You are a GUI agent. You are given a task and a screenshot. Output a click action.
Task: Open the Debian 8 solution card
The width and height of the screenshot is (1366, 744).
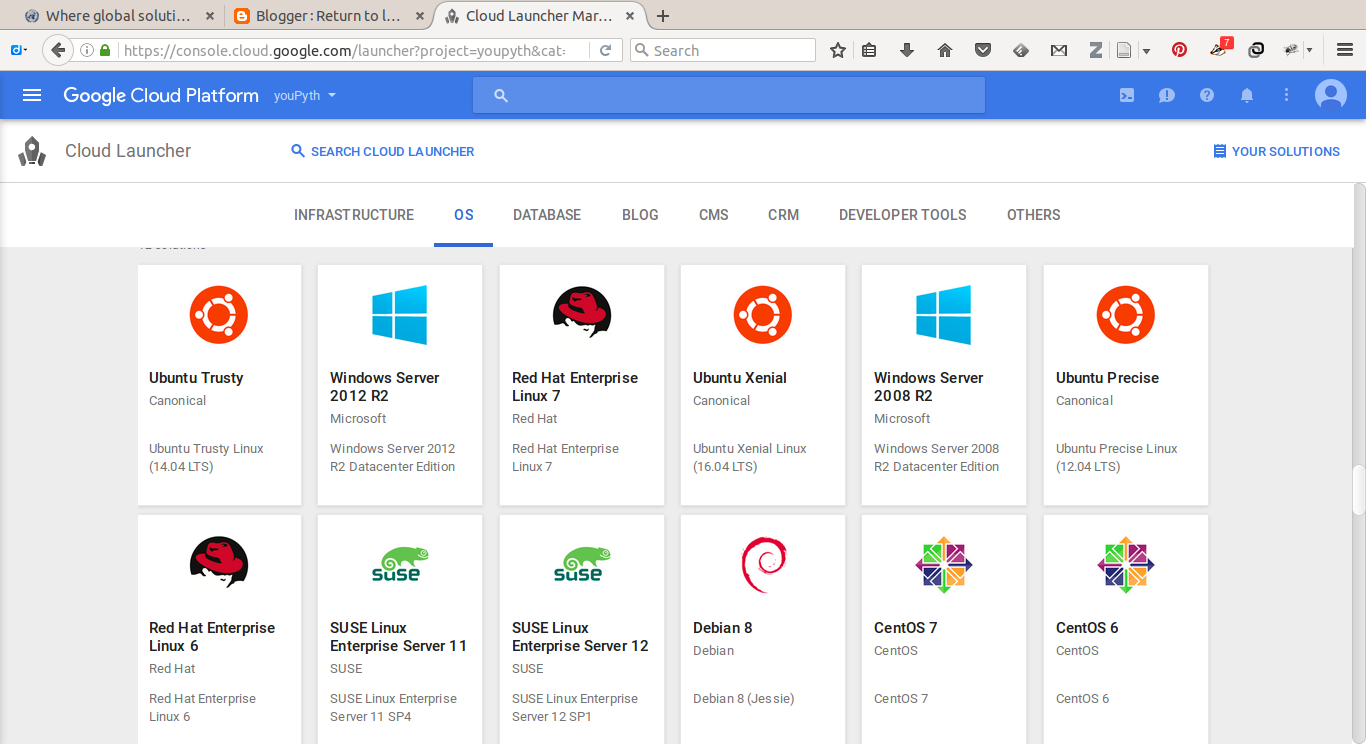(763, 630)
